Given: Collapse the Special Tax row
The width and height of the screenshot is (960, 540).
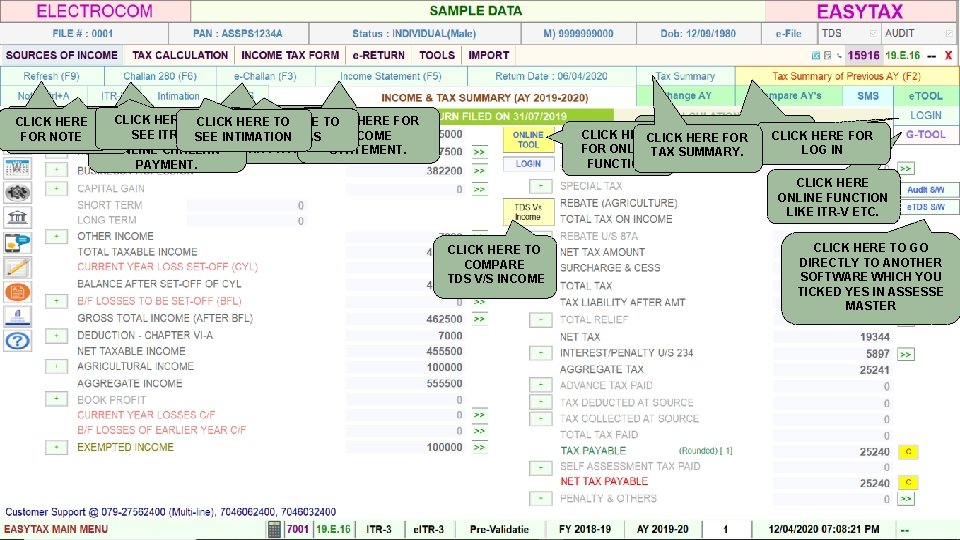Looking at the screenshot, I should (x=541, y=186).
